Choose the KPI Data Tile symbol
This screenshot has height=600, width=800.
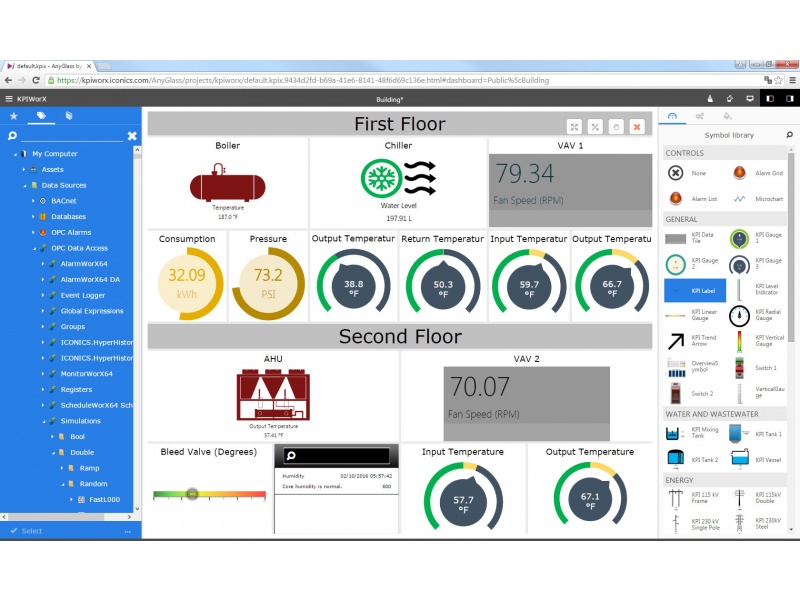point(694,238)
